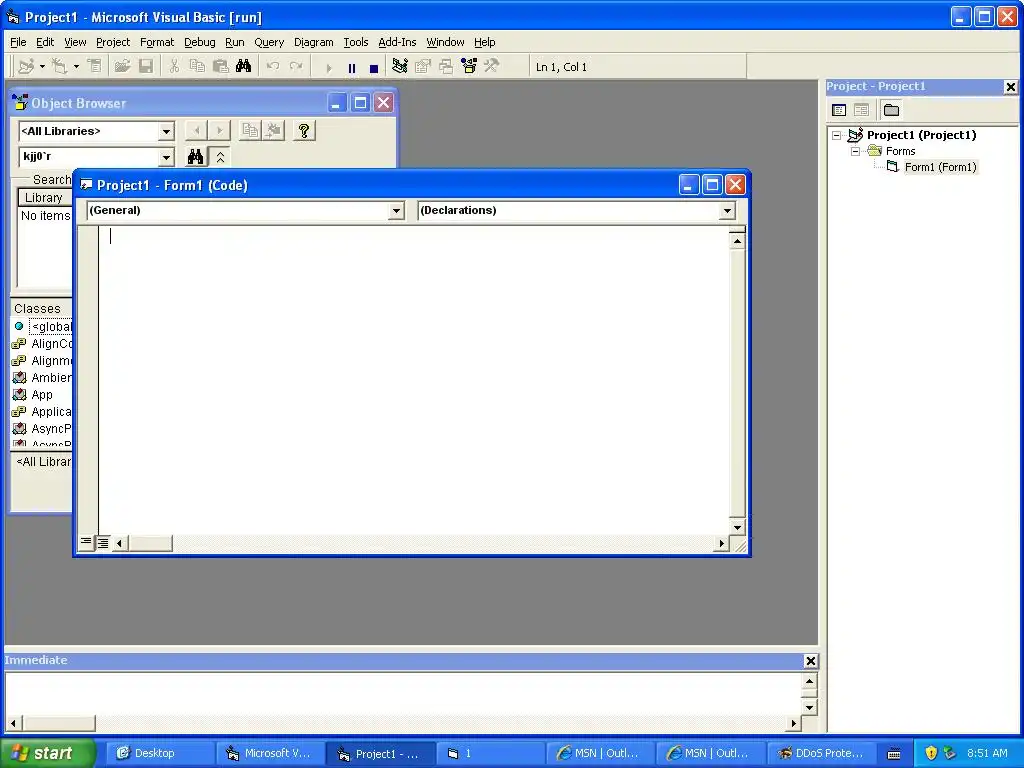This screenshot has height=768, width=1024.
Task: Open the Add Project dropdown arrow
Action: point(42,67)
